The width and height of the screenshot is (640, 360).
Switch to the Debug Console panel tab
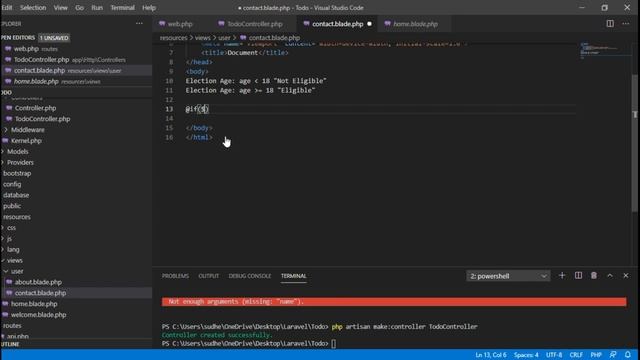(250, 276)
